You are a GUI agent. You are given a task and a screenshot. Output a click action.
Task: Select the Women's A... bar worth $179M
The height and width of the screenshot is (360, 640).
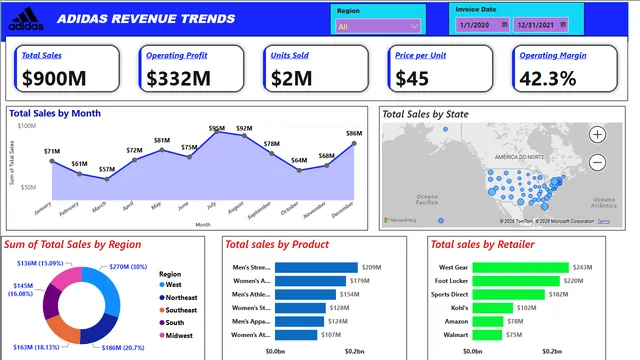(x=310, y=281)
